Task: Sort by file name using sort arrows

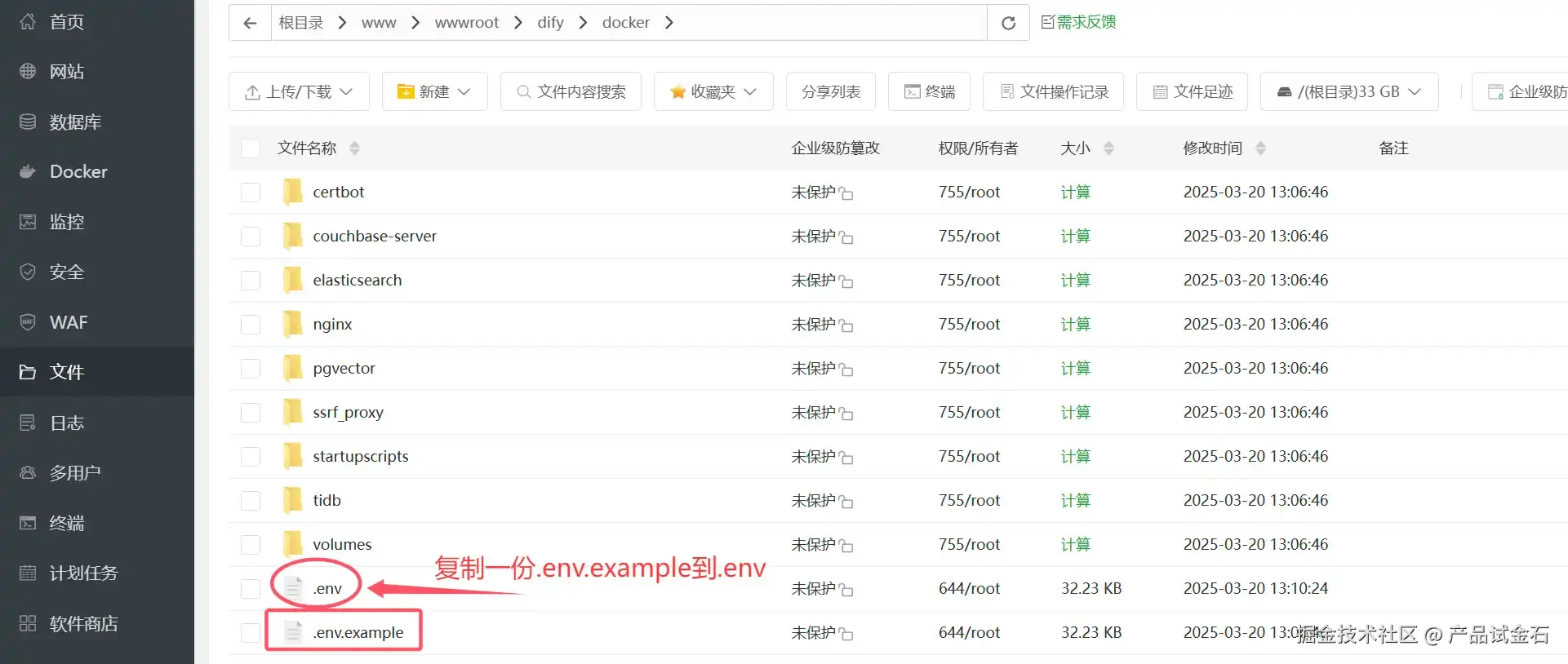Action: (354, 148)
